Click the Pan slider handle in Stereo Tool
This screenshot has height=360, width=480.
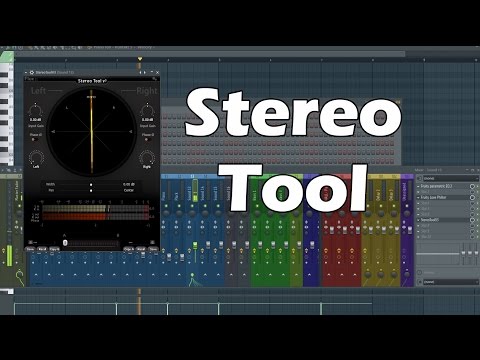(91, 190)
